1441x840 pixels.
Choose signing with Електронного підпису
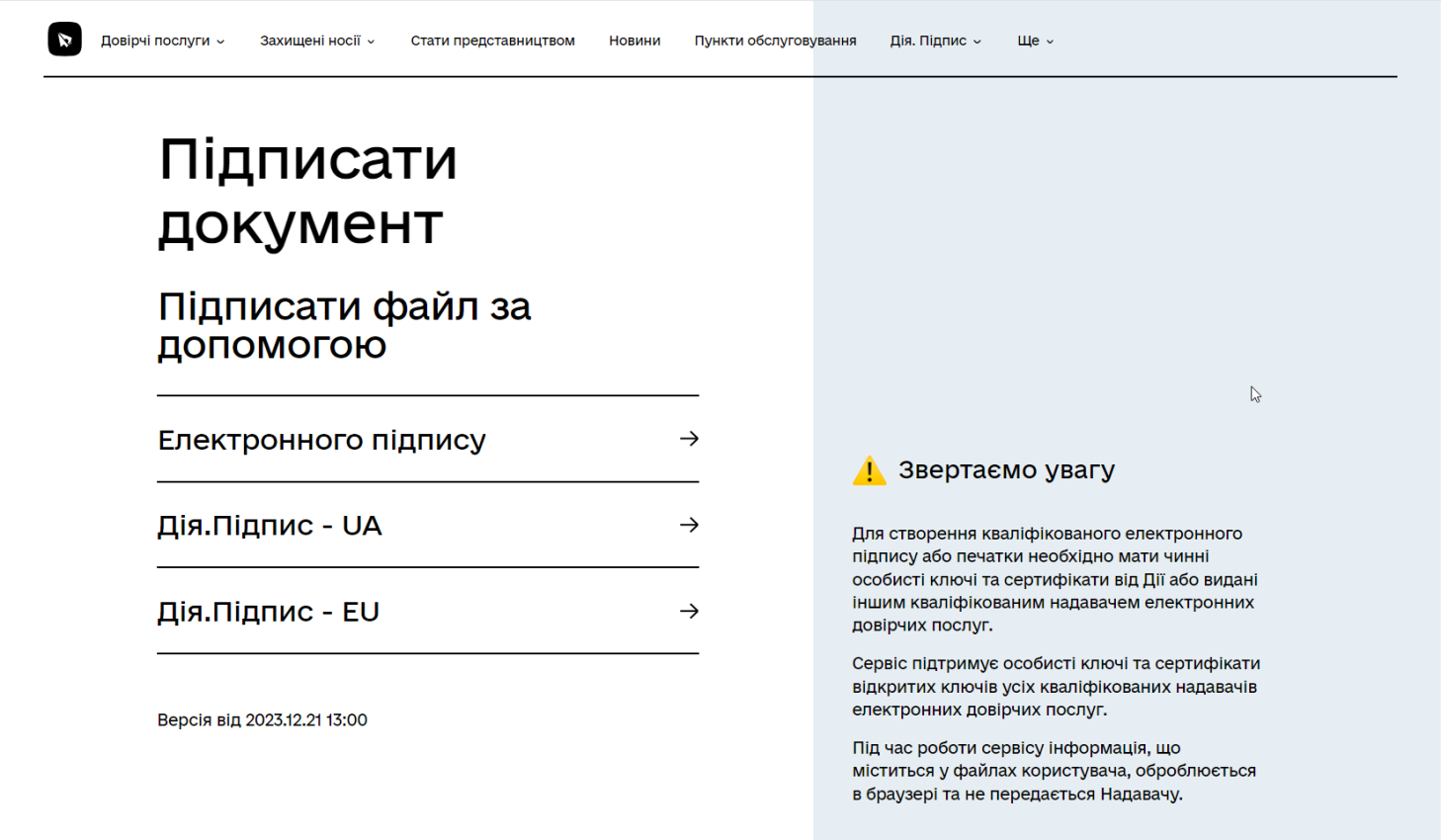click(x=322, y=440)
